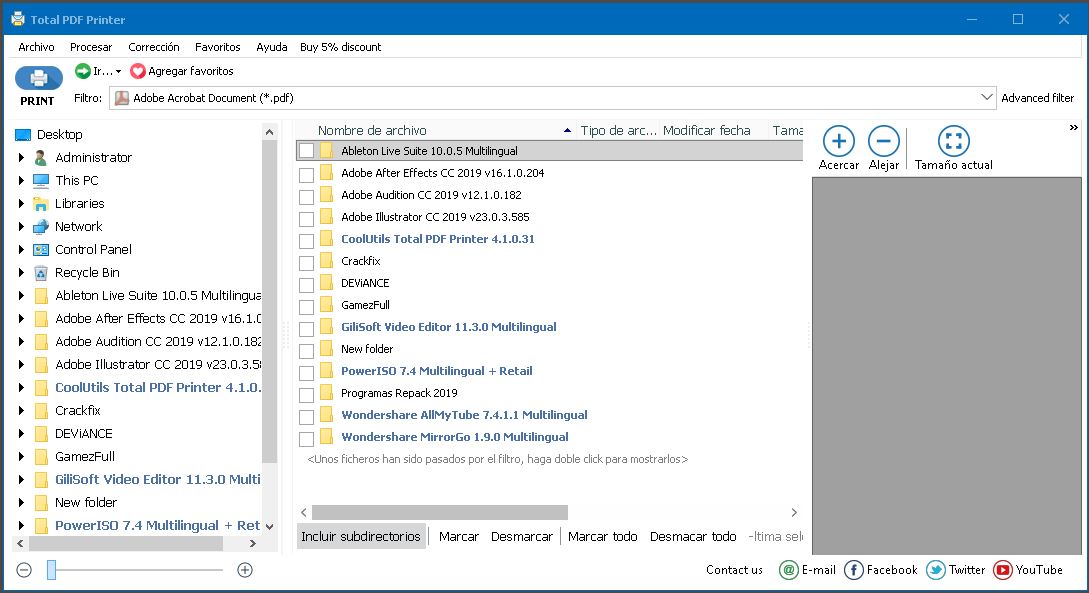Screen dimensions: 1089x593
Task: Click the Marcar button
Action: [458, 536]
